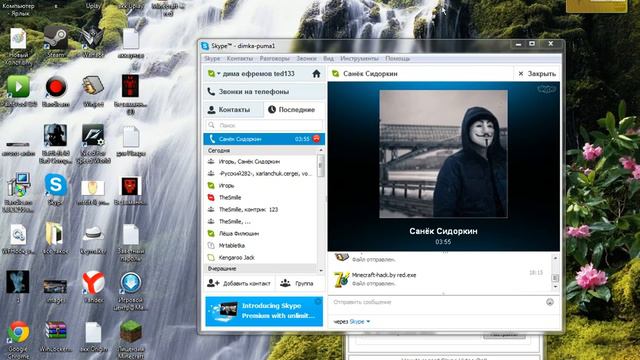
Task: Click the home icon in Skype
Action: [x=316, y=74]
